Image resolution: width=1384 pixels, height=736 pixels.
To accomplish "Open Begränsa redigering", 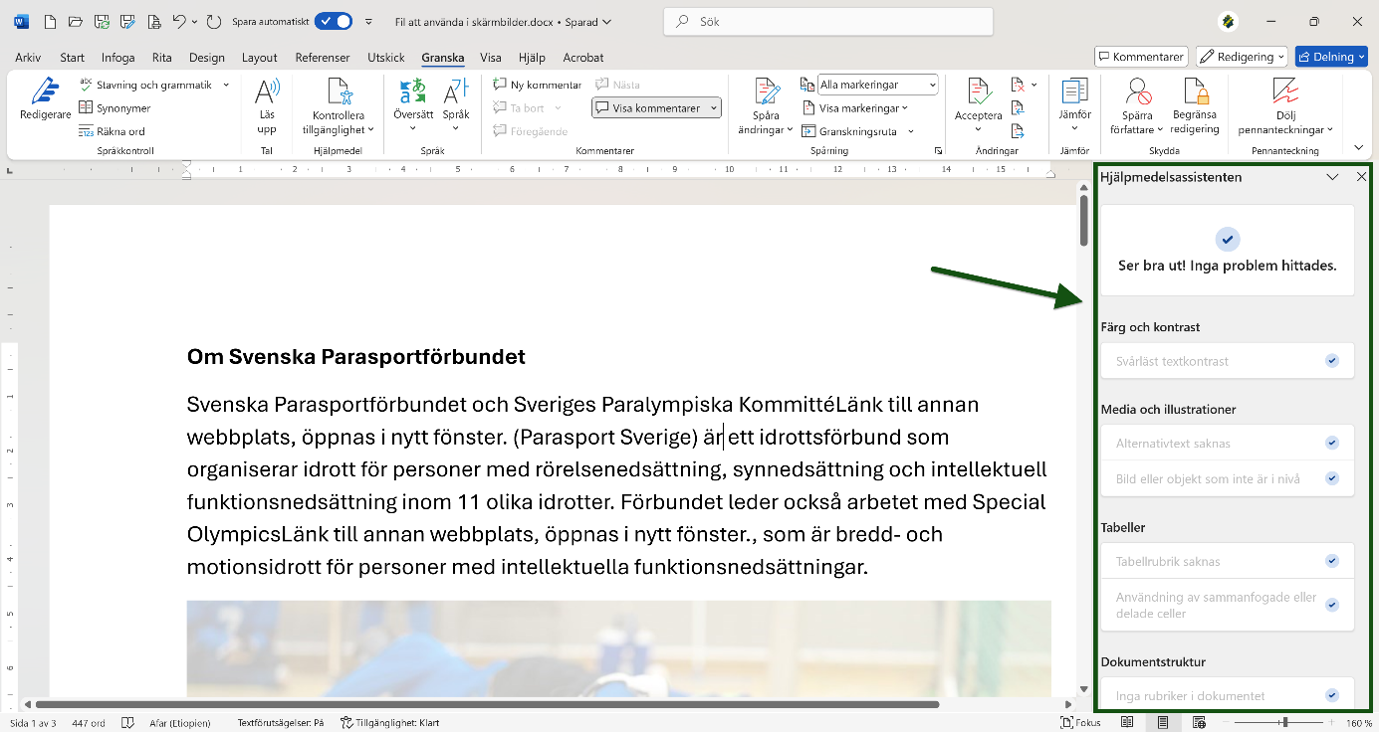I will [1195, 106].
